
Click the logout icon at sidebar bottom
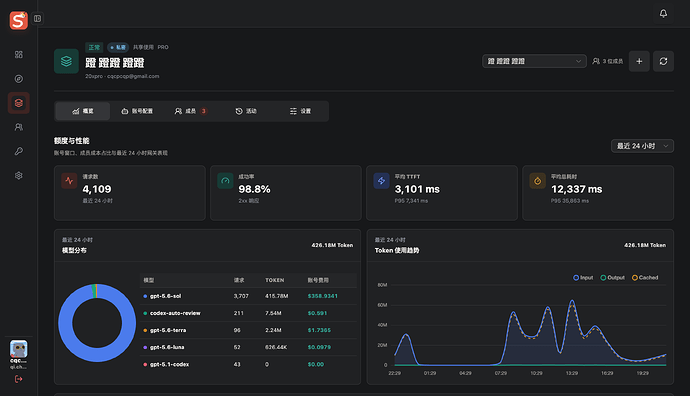tap(18, 379)
